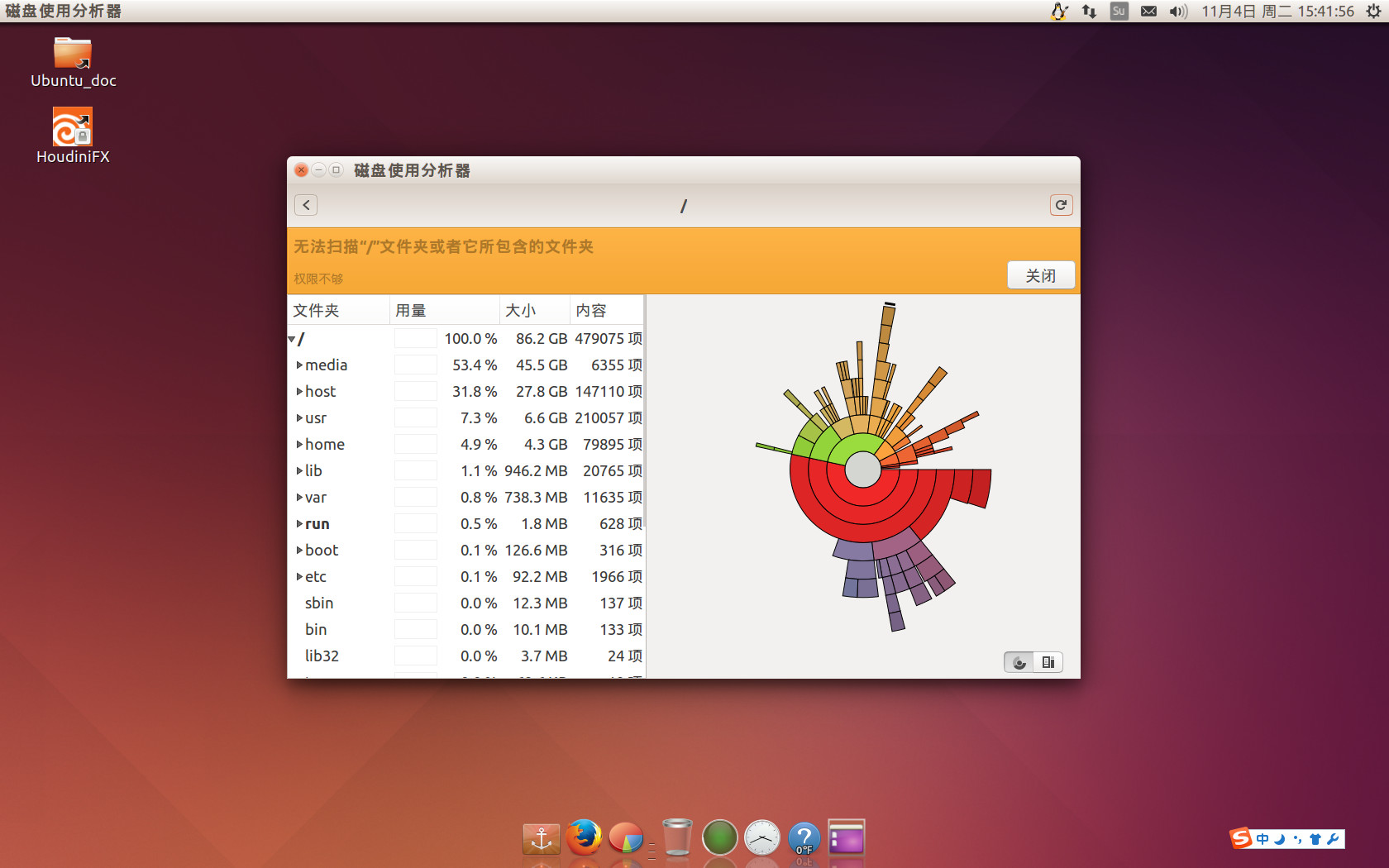Open the penguin icon in the top panel

click(1059, 11)
